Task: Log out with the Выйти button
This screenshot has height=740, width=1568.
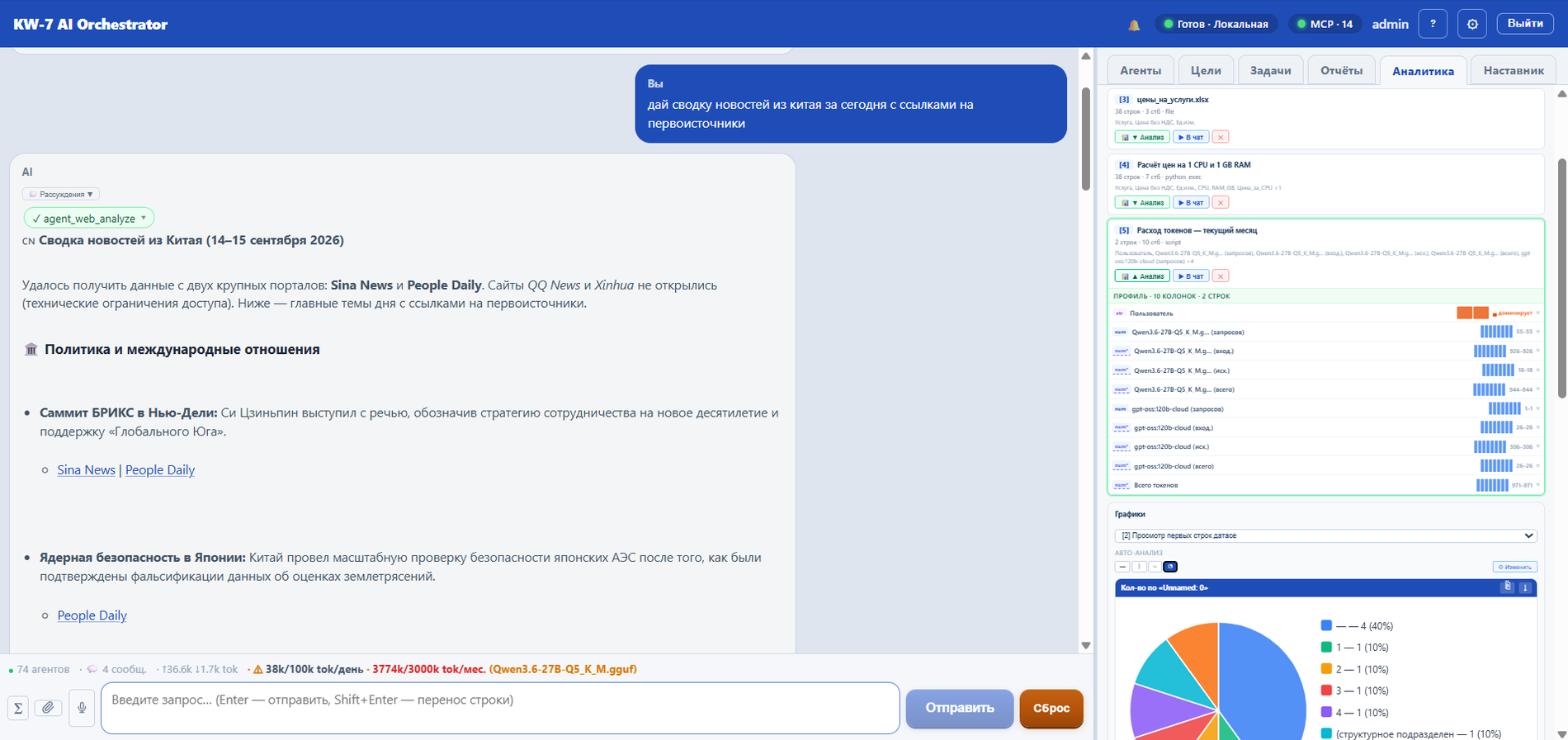Action: [1525, 23]
